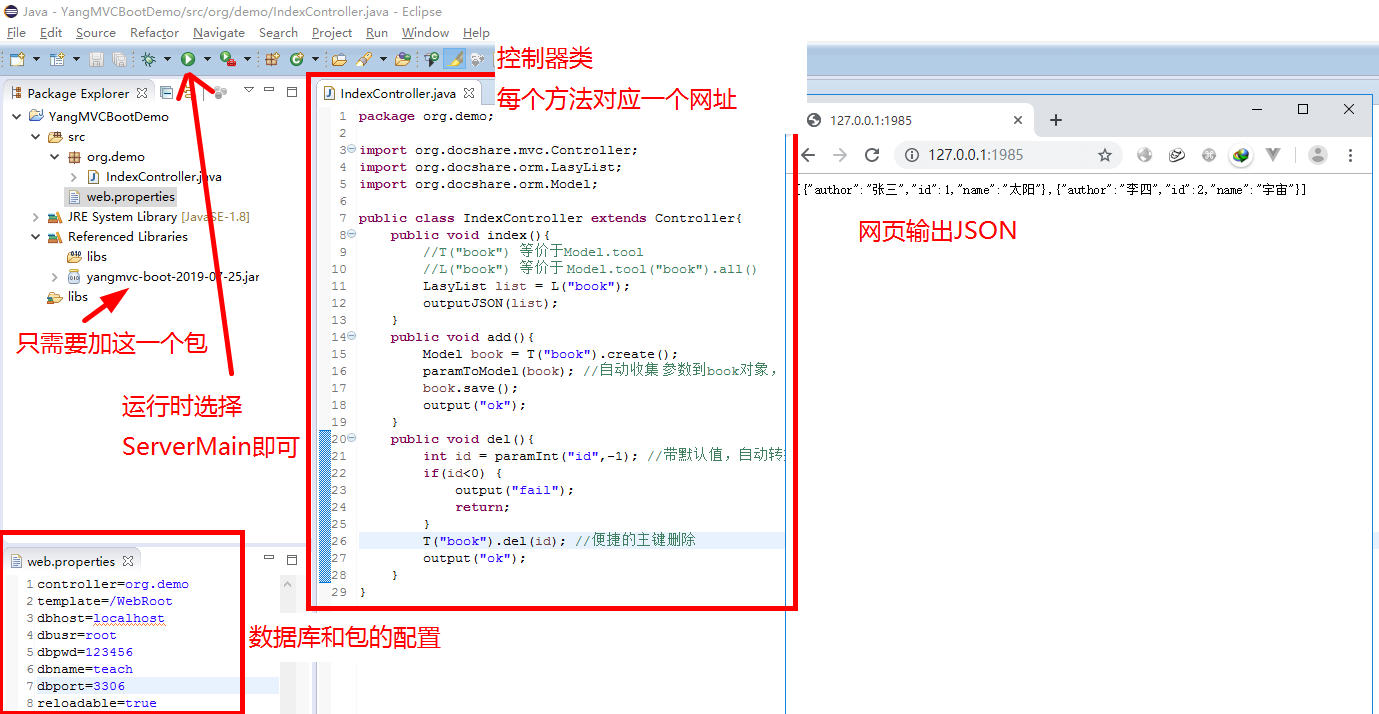1379x714 pixels.
Task: Click the site information icon in address bar
Action: [912, 155]
